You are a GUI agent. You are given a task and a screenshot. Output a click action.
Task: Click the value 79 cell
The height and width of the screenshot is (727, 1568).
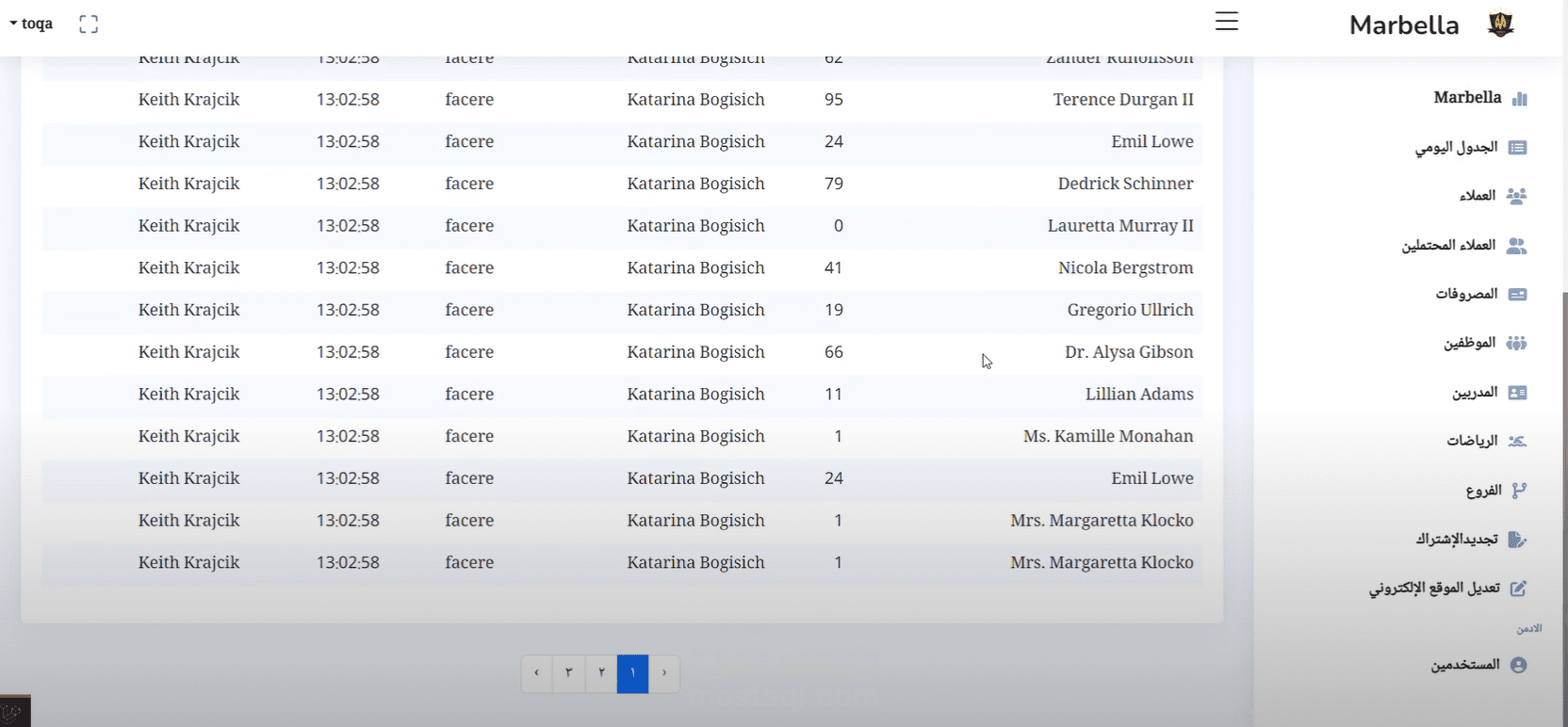[834, 184]
